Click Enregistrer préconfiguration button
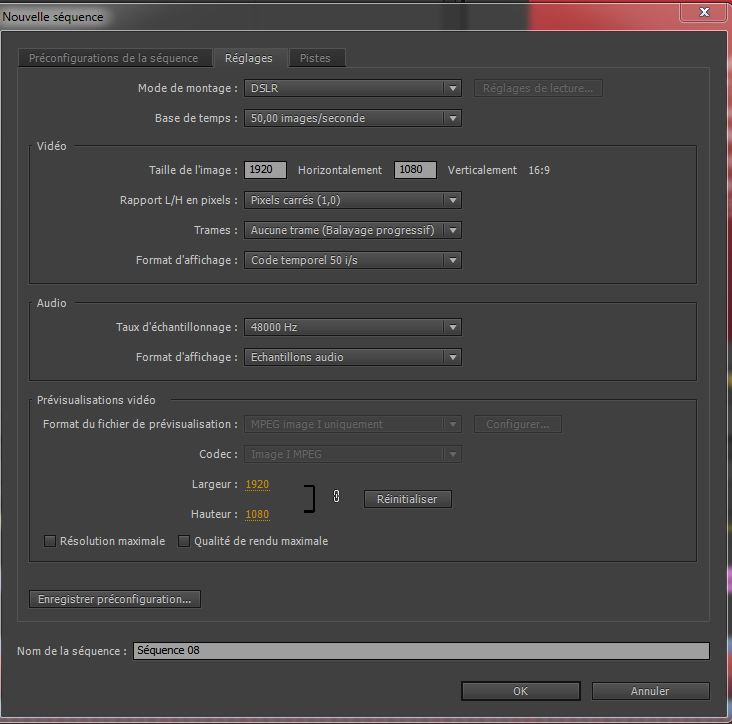Image resolution: width=732 pixels, height=724 pixels. click(x=115, y=599)
